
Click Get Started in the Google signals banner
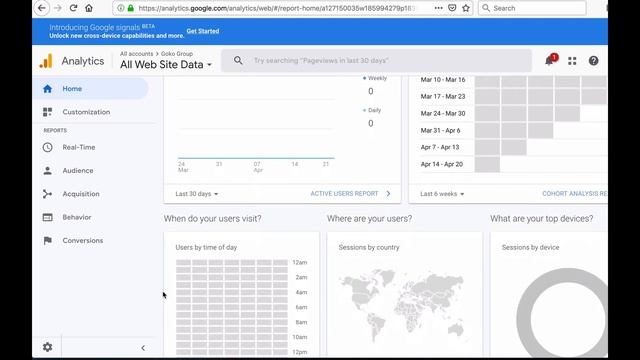tap(203, 31)
